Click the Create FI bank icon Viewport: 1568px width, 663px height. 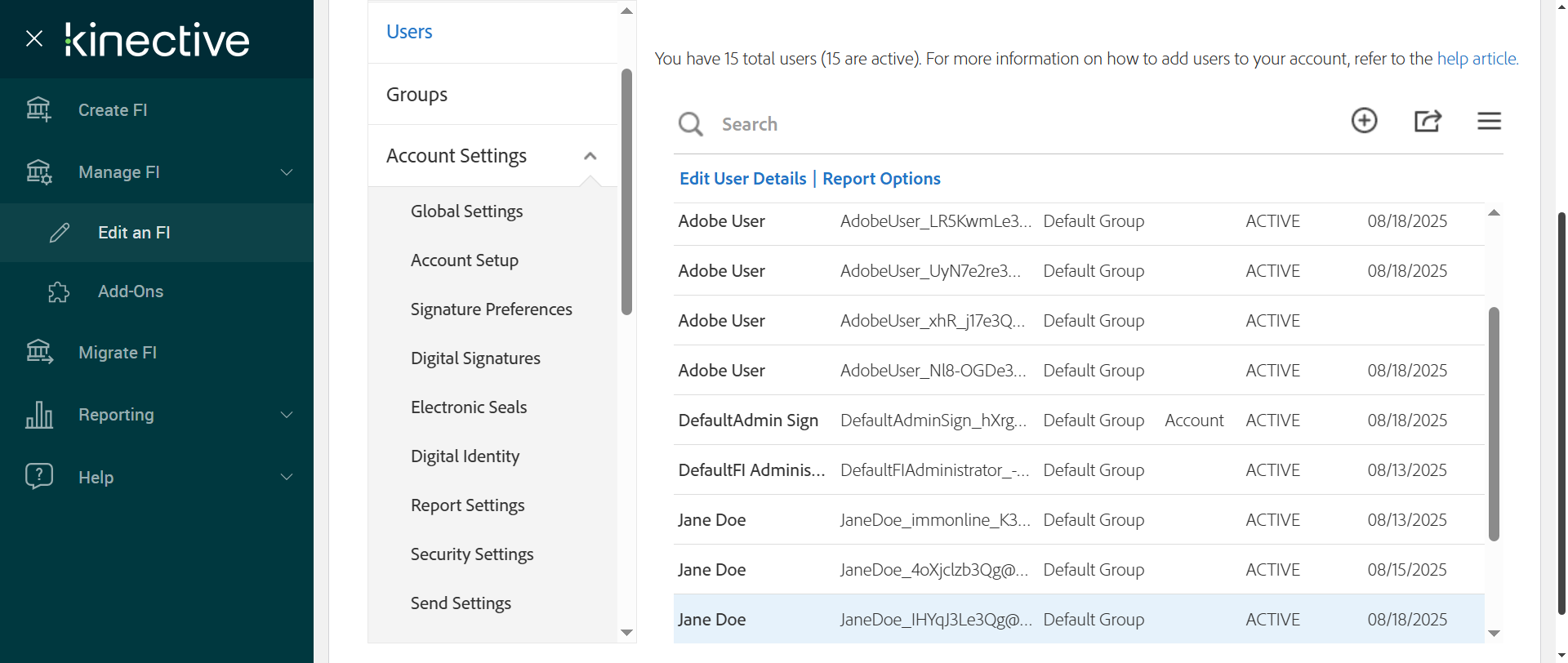pos(38,109)
